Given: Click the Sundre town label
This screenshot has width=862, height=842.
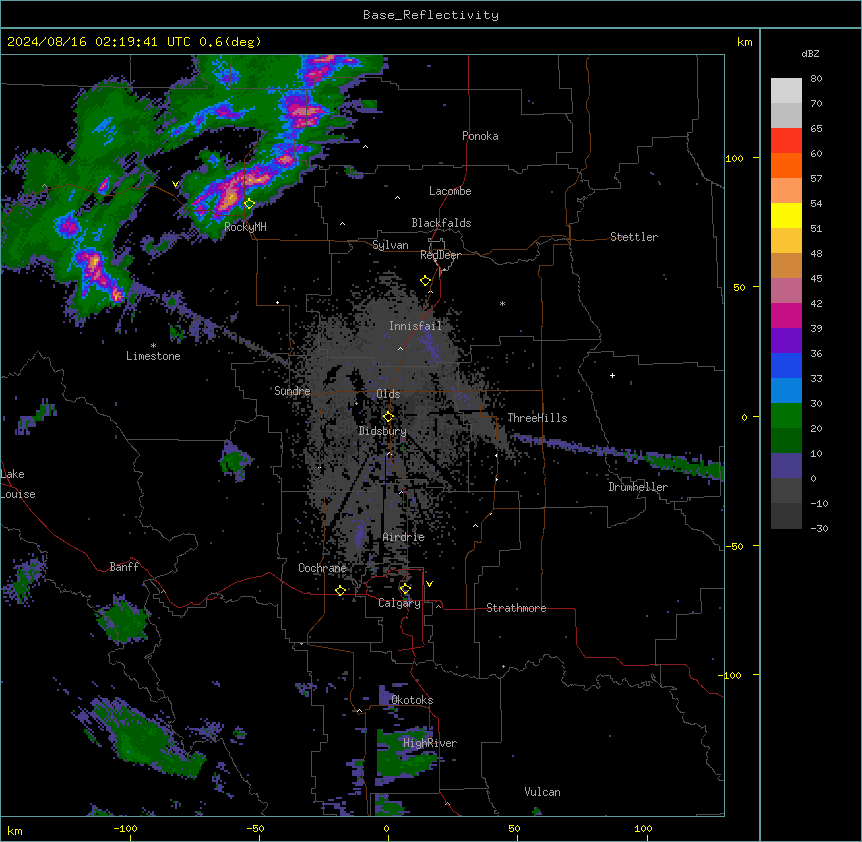Looking at the screenshot, I should point(292,391).
